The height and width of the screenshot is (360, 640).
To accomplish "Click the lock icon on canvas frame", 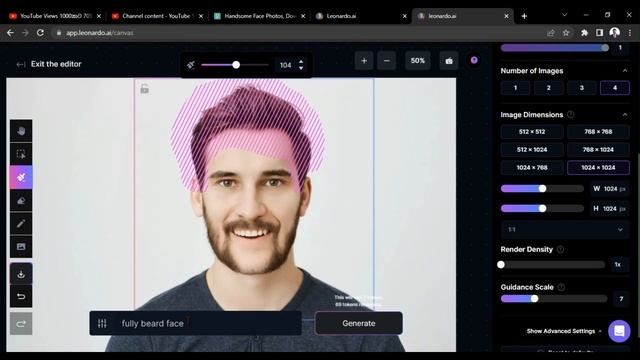I will pos(144,89).
